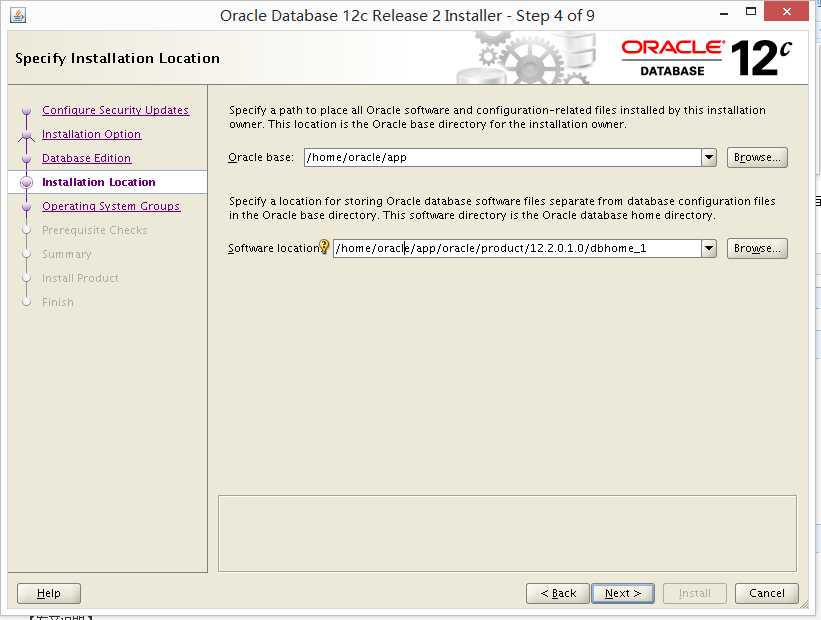Click the help hint icon beside Software location
The height and width of the screenshot is (620, 821).
tap(324, 246)
